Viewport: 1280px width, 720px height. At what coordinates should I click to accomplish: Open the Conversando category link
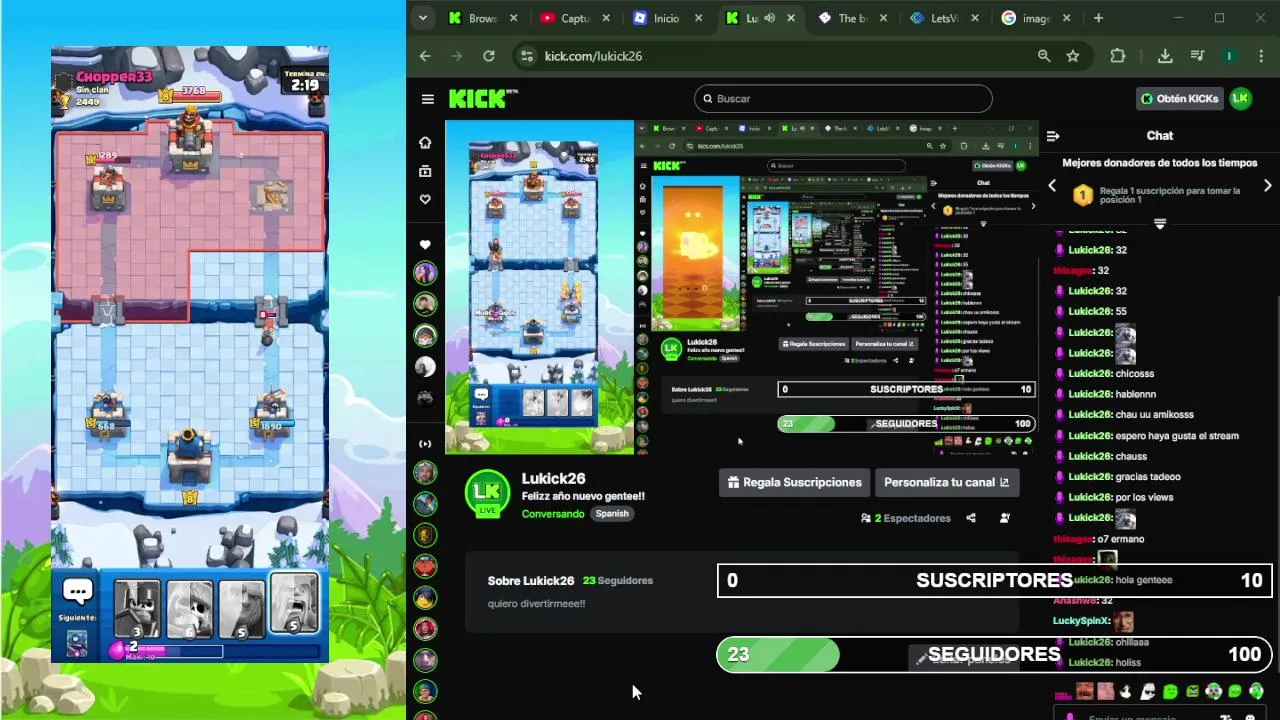[553, 514]
